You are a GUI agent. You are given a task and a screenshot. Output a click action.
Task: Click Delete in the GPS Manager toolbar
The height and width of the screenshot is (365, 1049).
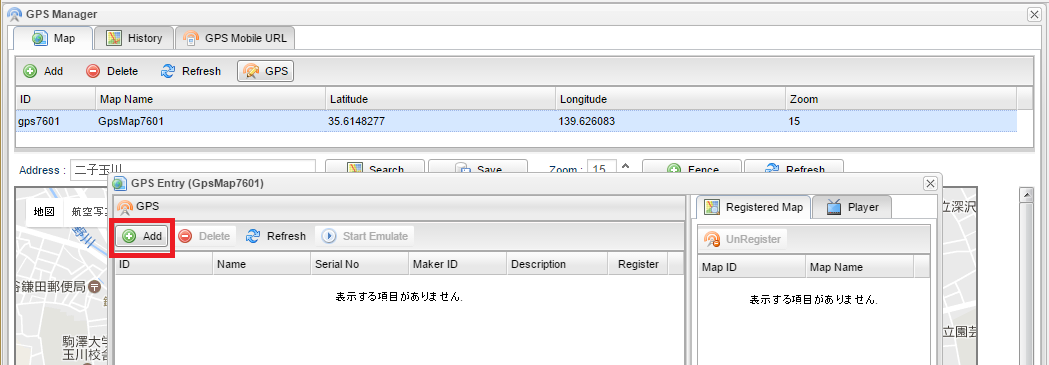click(x=112, y=71)
